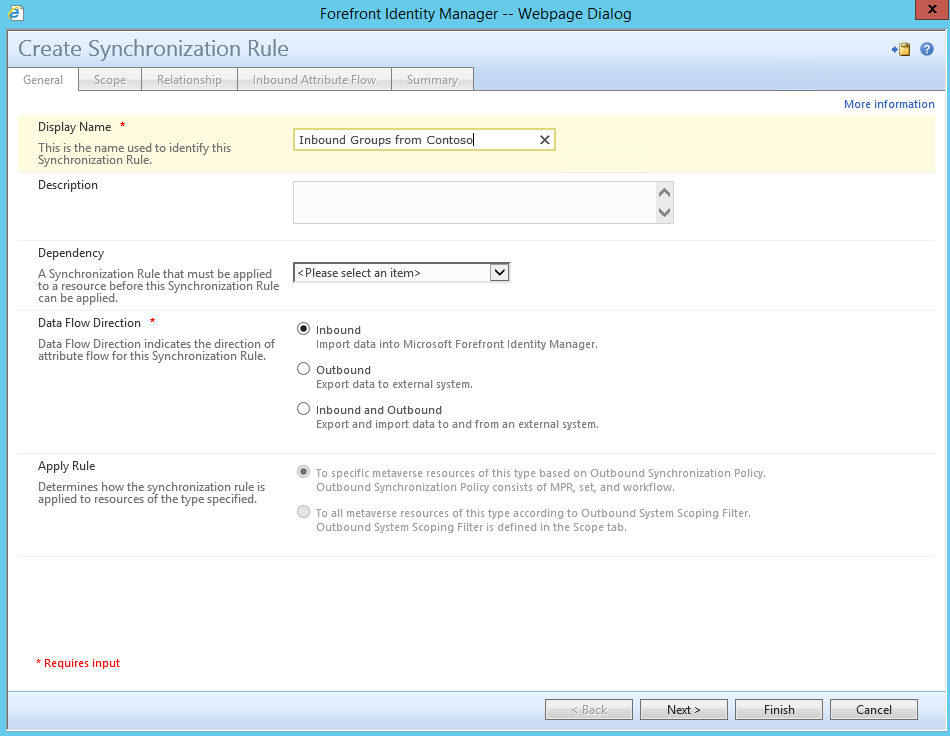Viewport: 950px width, 736px height.
Task: Click the Next button
Action: click(x=683, y=709)
